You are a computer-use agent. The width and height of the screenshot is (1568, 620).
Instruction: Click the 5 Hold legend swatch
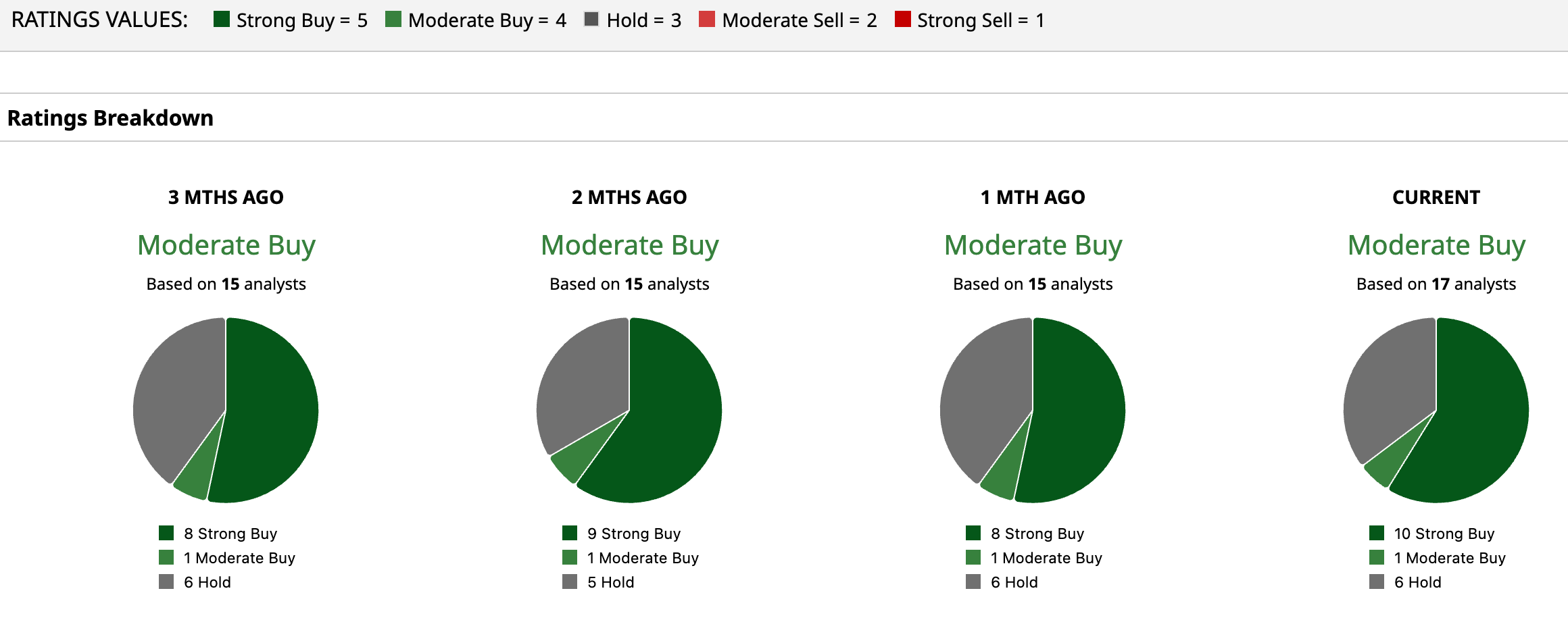click(x=570, y=582)
